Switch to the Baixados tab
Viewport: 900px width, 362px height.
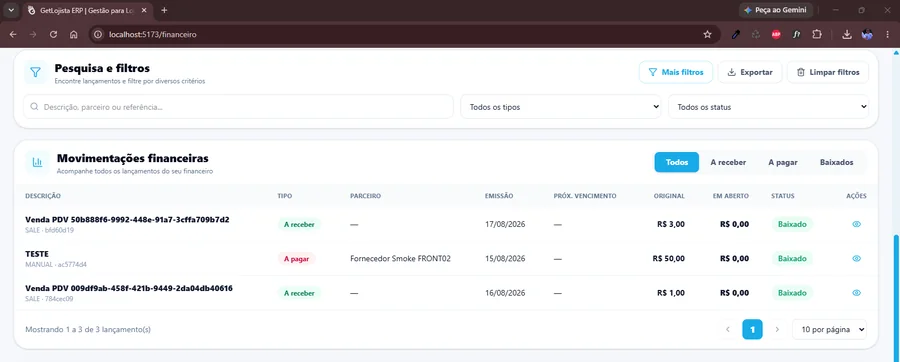(x=836, y=162)
